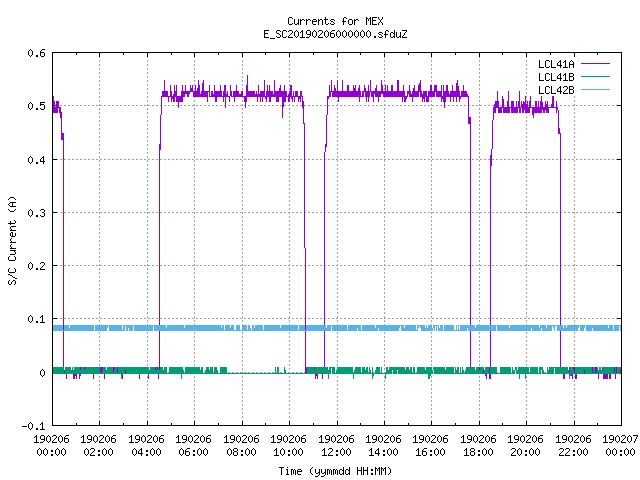Click the LCL41B legend label
Image resolution: width=640 pixels, height=480 pixels.
coord(556,77)
